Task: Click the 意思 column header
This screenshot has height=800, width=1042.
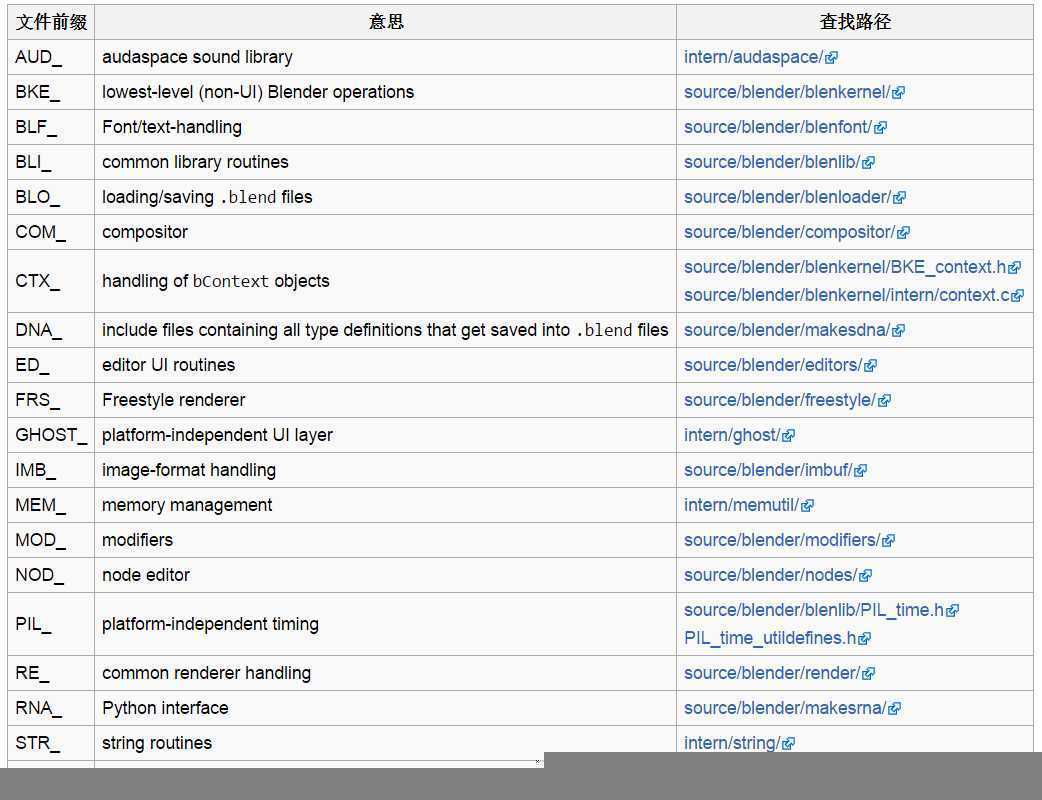Action: pyautogui.click(x=385, y=22)
